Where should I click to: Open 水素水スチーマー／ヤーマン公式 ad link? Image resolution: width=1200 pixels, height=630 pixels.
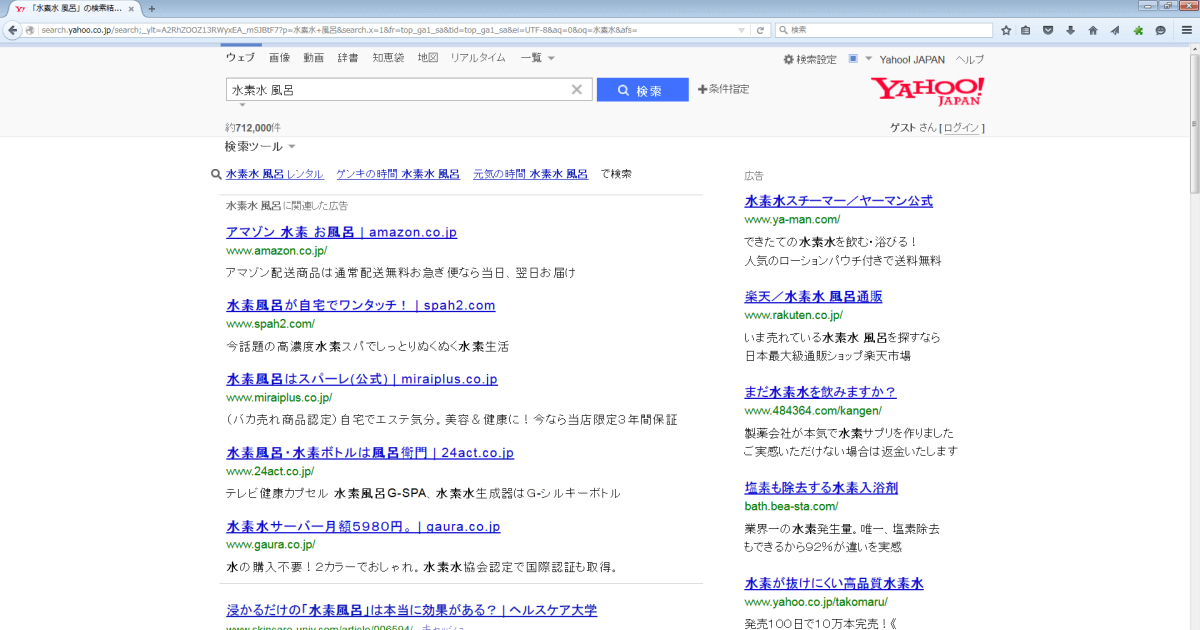(x=838, y=201)
